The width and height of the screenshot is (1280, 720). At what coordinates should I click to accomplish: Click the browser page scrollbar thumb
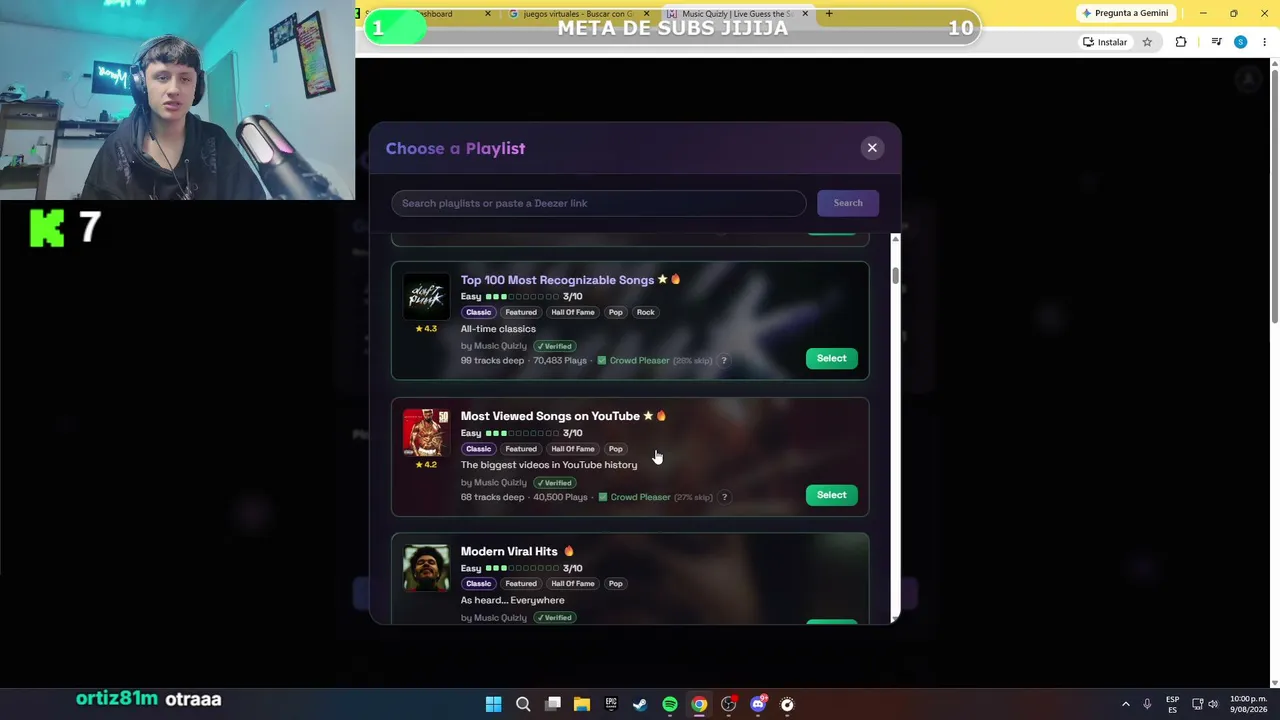pyautogui.click(x=1274, y=195)
